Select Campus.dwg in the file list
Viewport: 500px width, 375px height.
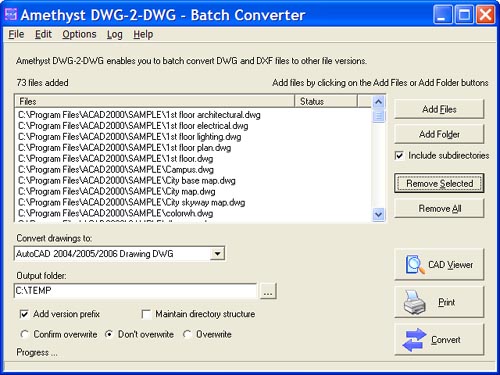pyautogui.click(x=116, y=170)
